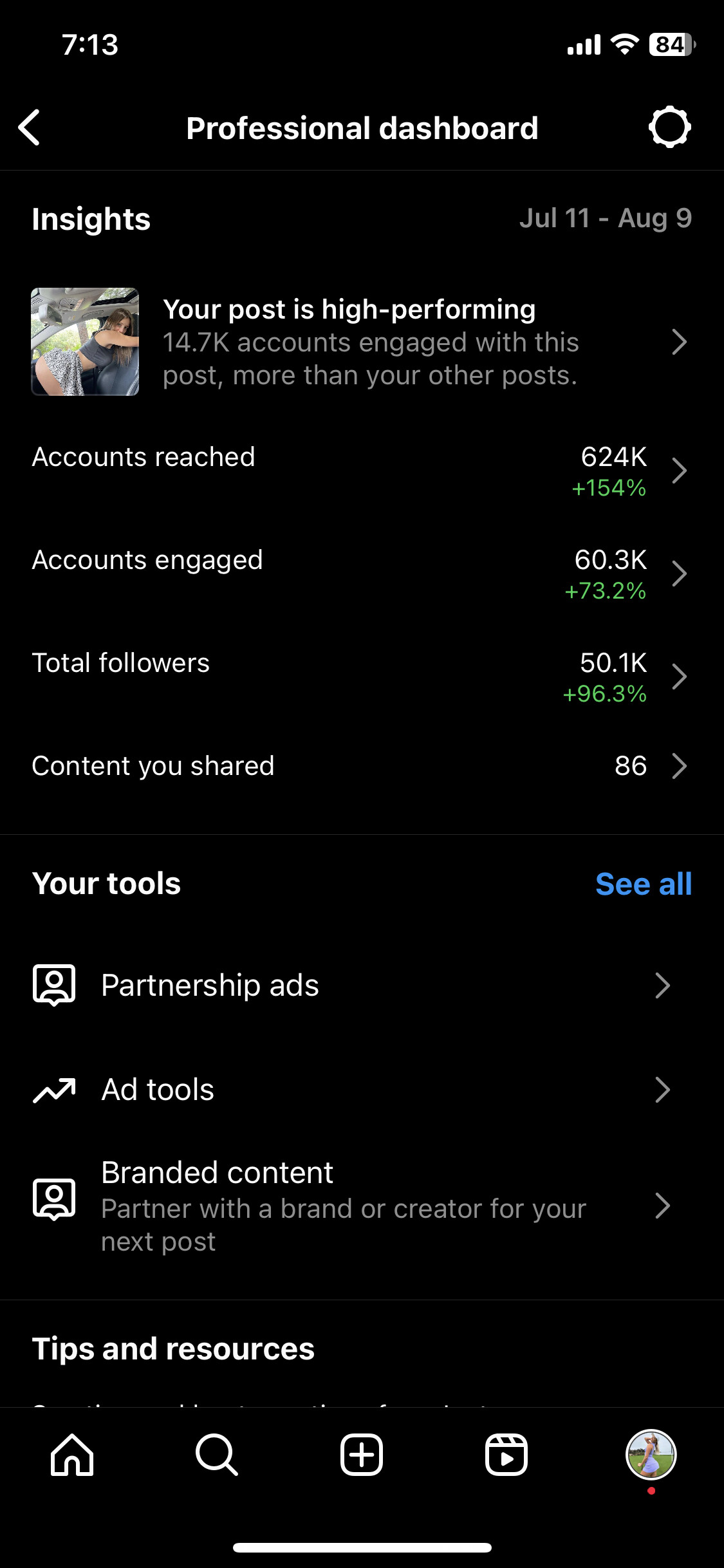Tap the back arrow icon
Image resolution: width=724 pixels, height=1568 pixels.
coord(30,127)
